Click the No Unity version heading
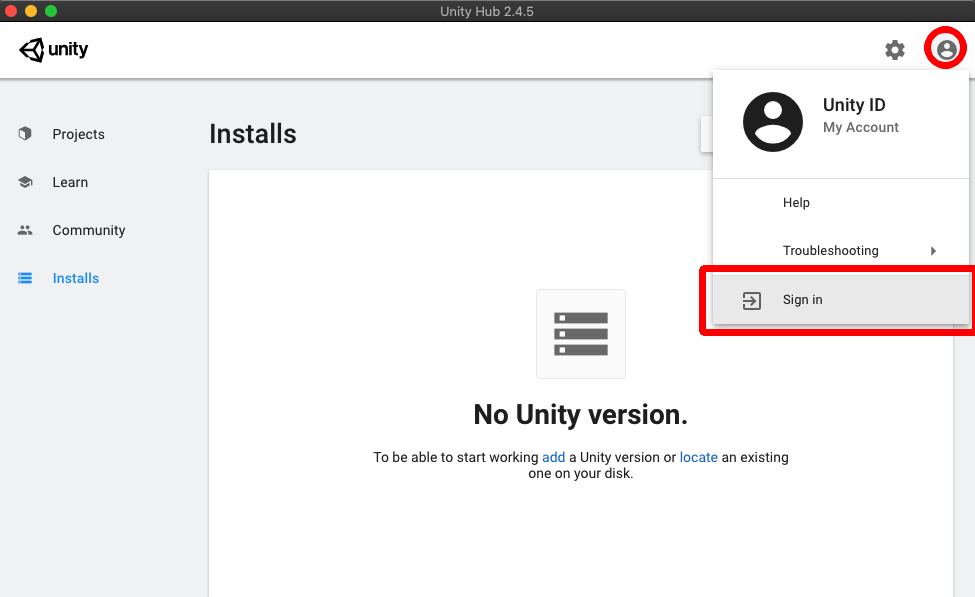The image size is (975, 597). tap(581, 414)
